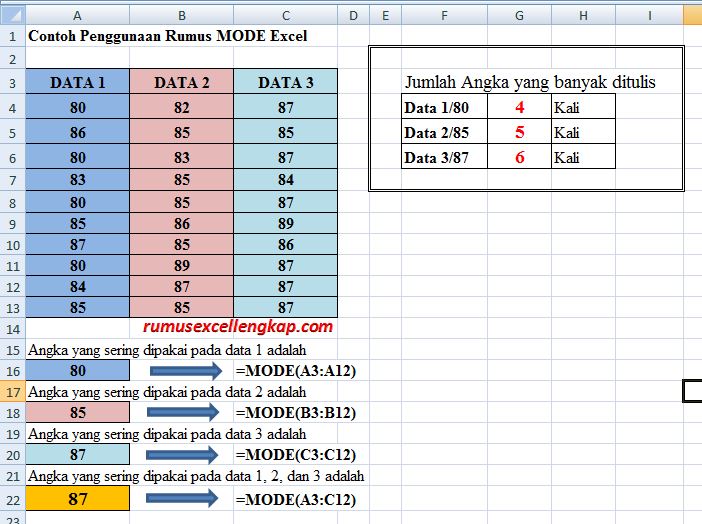Viewport: 702px width, 524px height.
Task: Select column C header
Action: 286,16
